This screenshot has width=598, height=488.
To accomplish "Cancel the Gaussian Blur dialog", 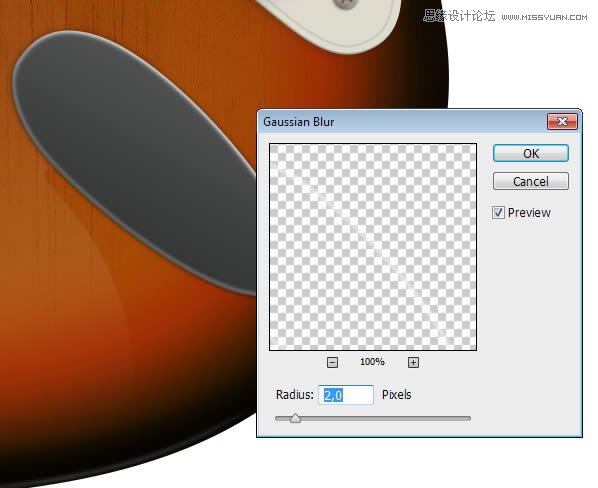I will click(x=530, y=181).
